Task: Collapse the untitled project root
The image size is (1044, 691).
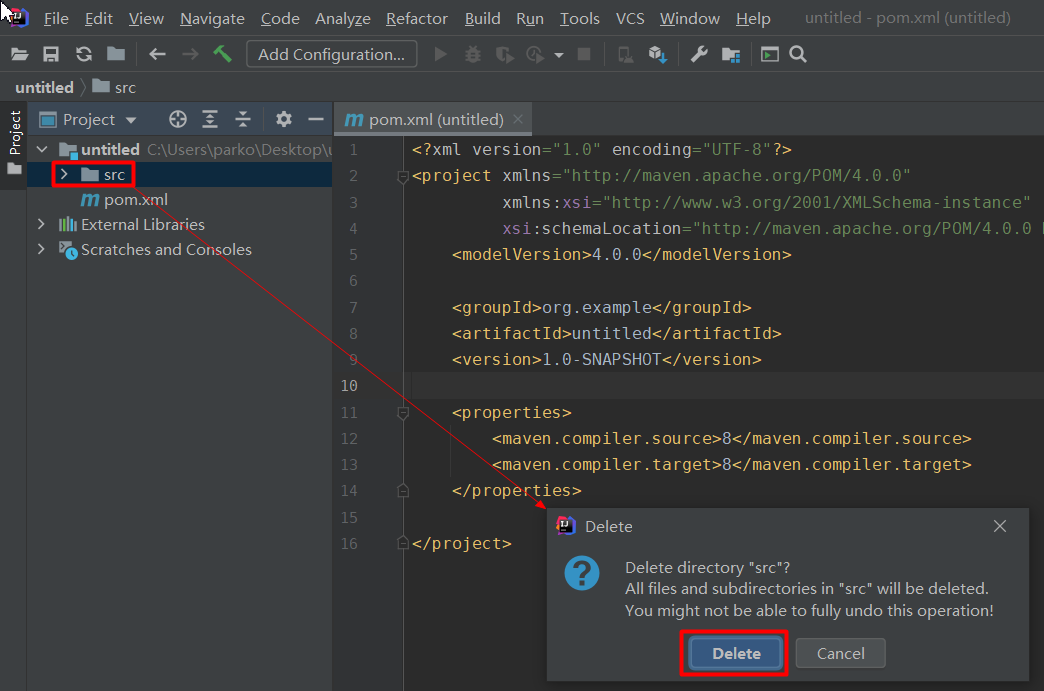Action: coord(42,149)
